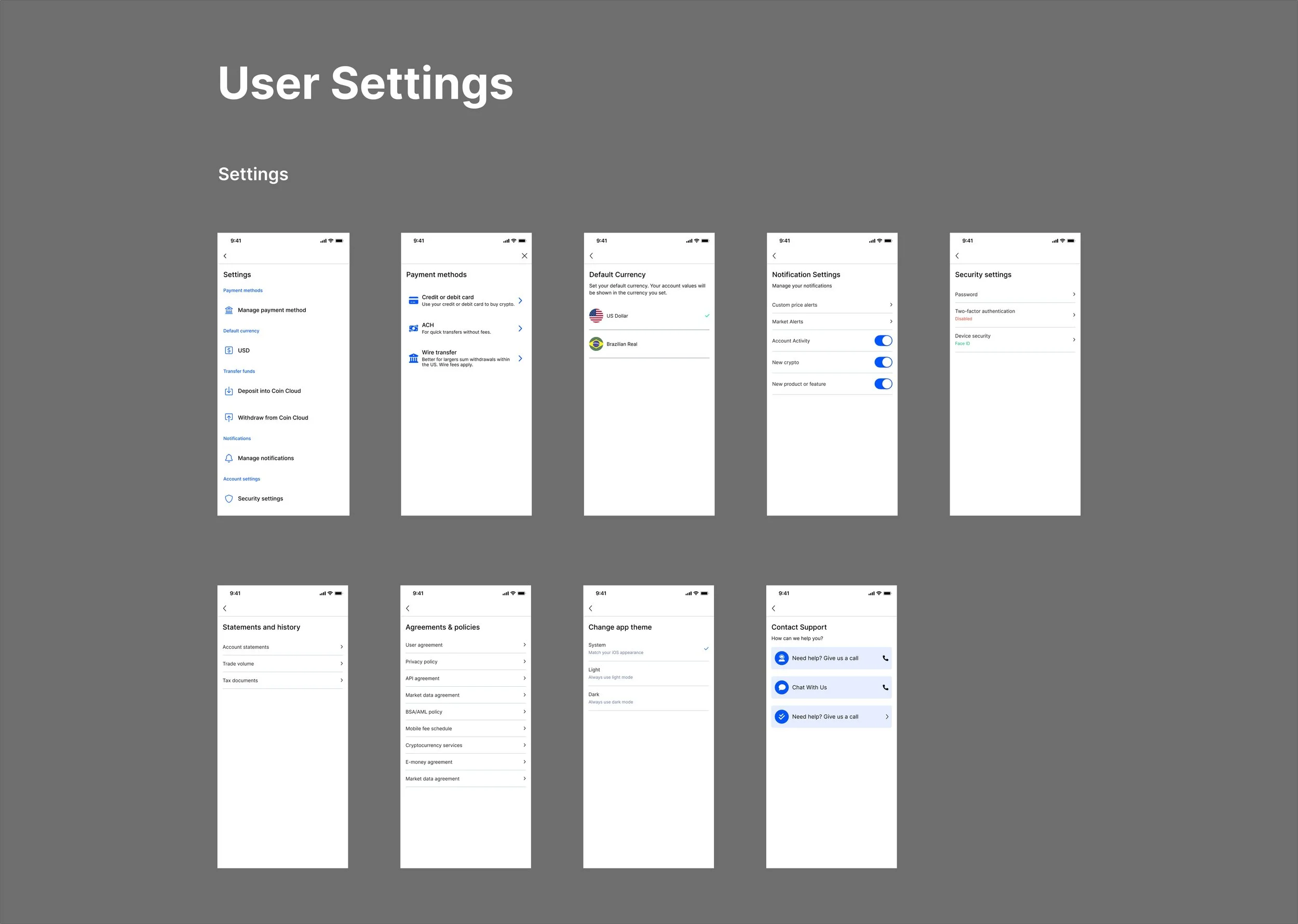Turn off New product or feature toggle
This screenshot has height=924, width=1298.
click(x=883, y=384)
